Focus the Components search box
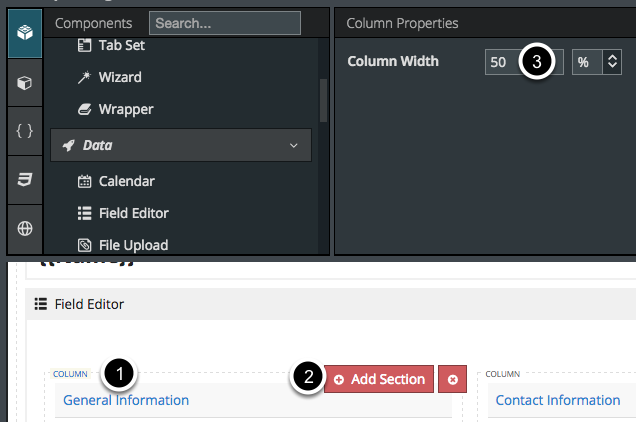The image size is (636, 434). pos(224,22)
